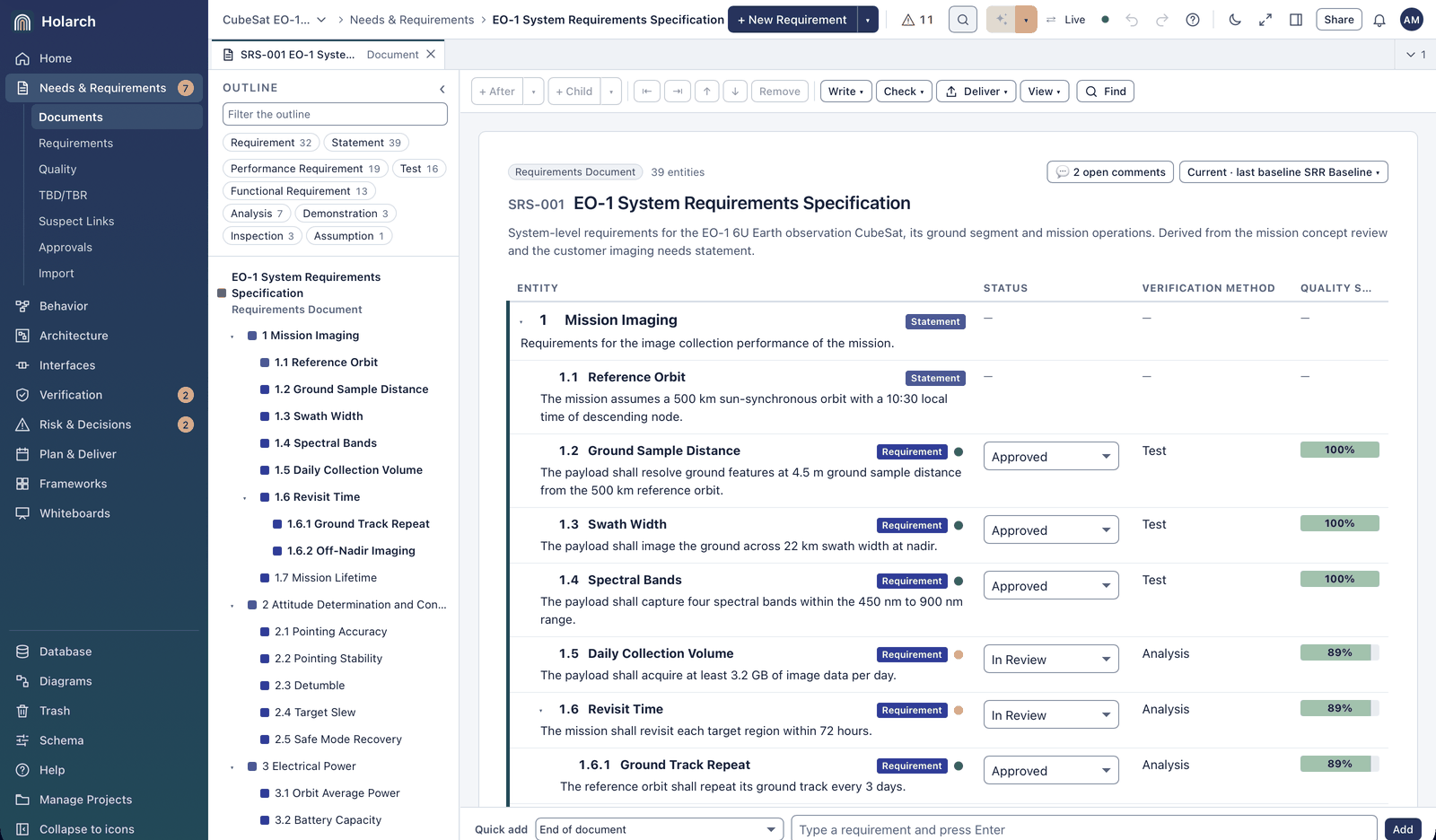1436x840 pixels.
Task: Open the End of document dropdown
Action: tap(660, 829)
